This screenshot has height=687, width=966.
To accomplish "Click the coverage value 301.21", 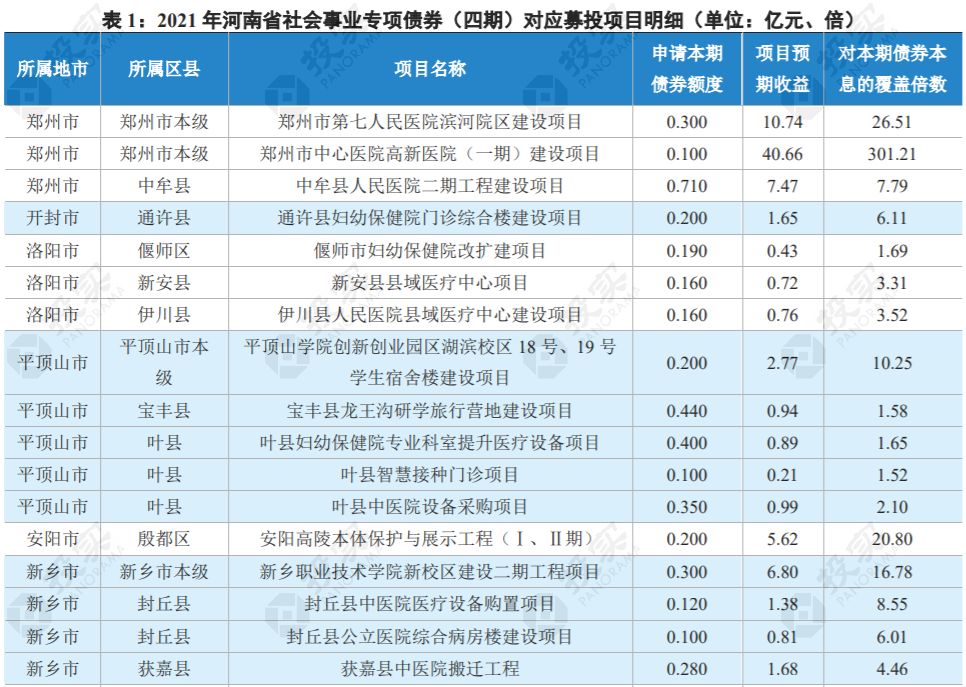I will [x=892, y=154].
